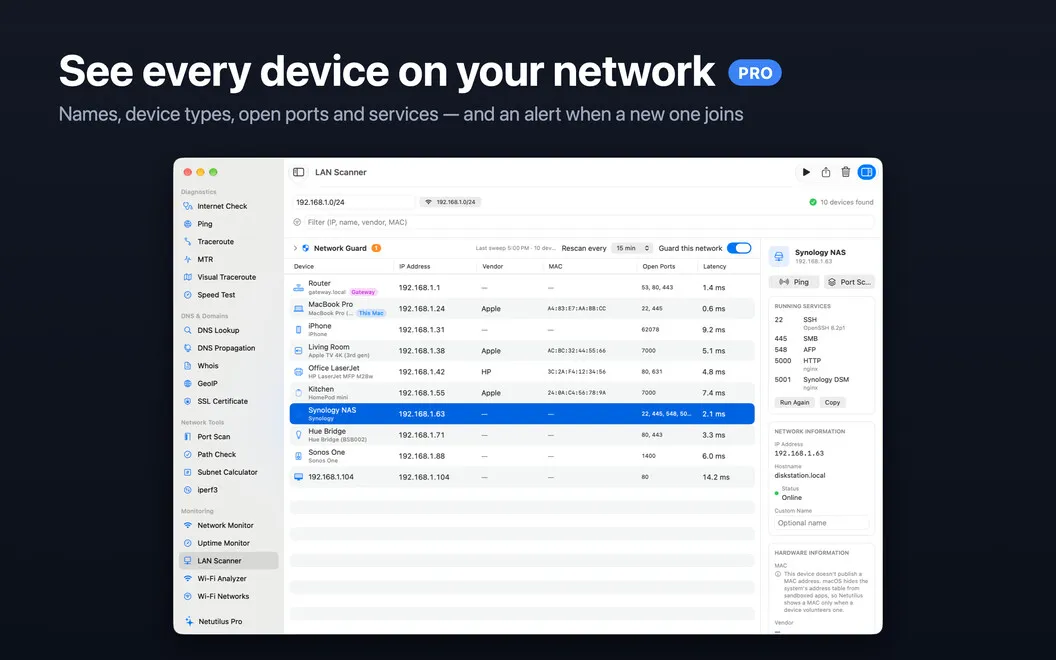This screenshot has width=1056, height=660.
Task: Click the Copy button under running services
Action: (832, 403)
